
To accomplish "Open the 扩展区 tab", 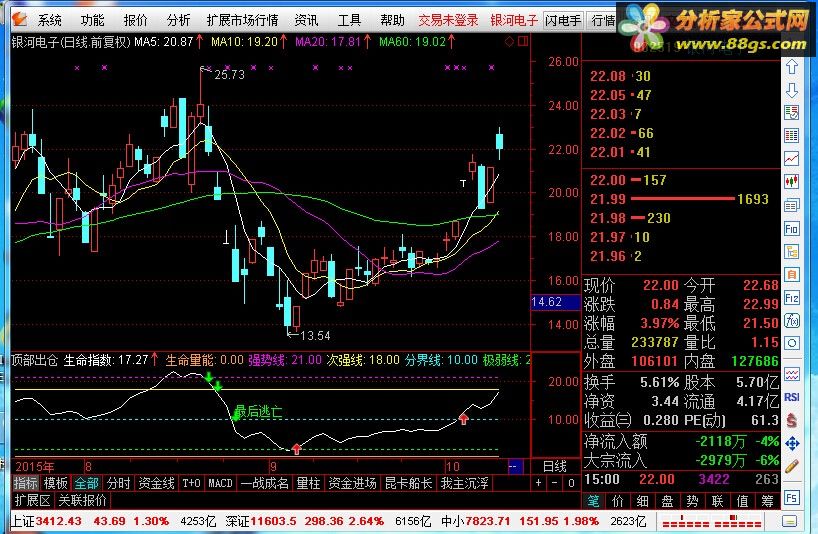I will 32,500.
